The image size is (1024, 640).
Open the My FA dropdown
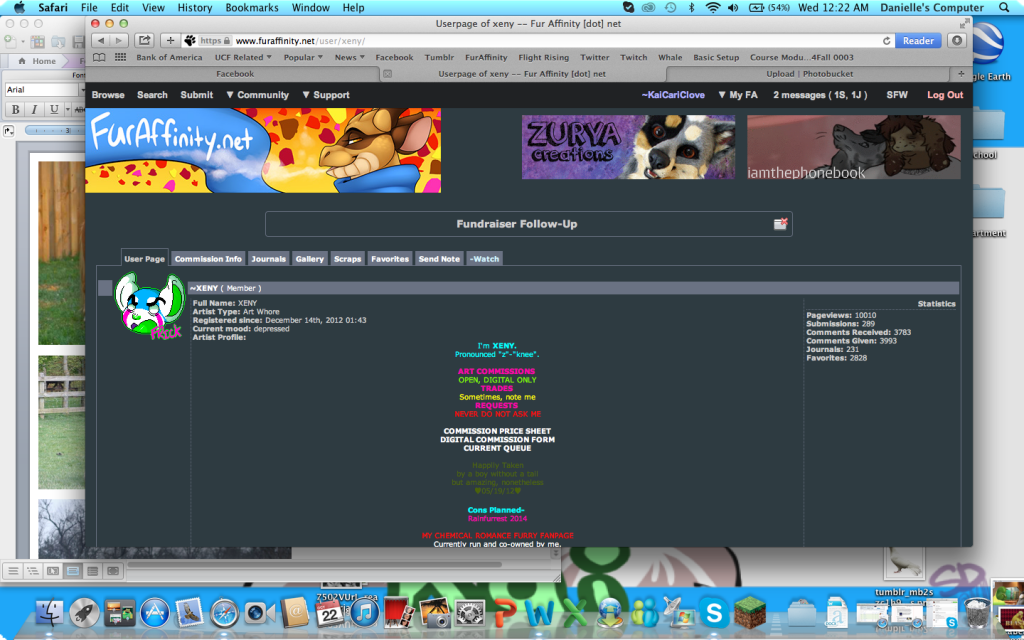click(737, 95)
